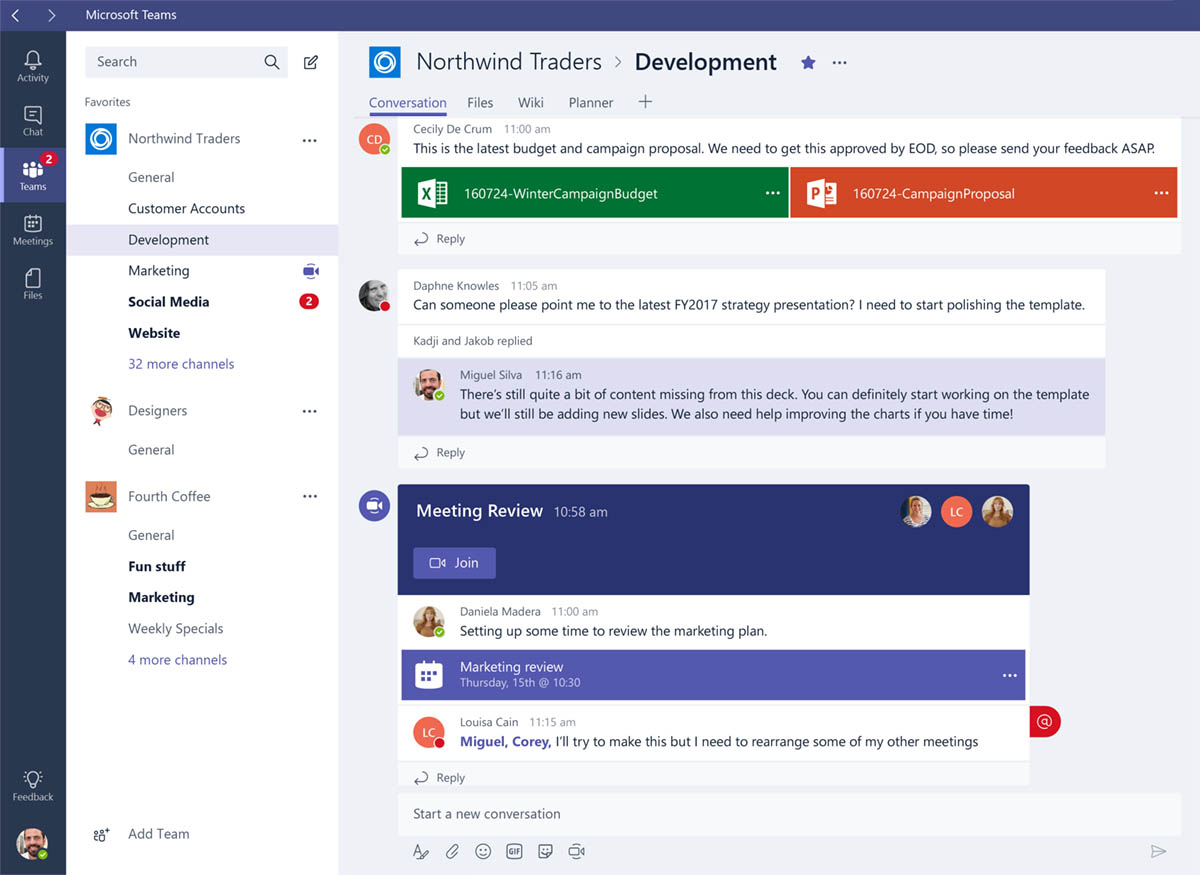
Task: Open the text format icon
Action: [x=421, y=852]
